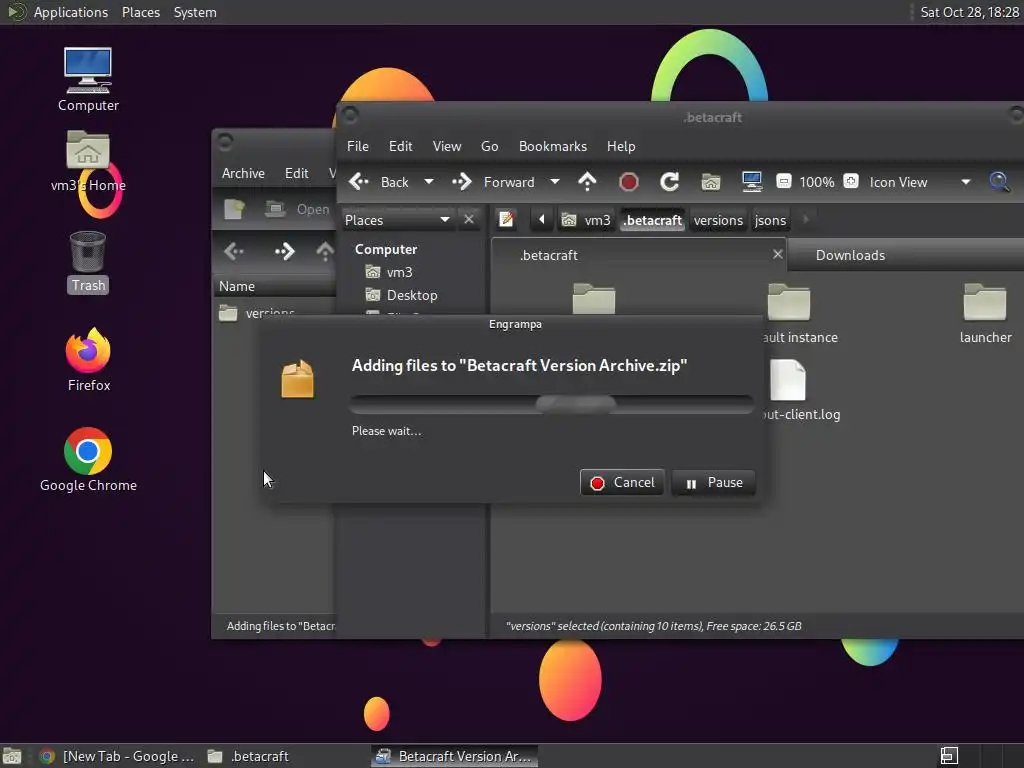The width and height of the screenshot is (1024, 768).
Task: Click the Engrampa new archive icon
Action: (x=234, y=209)
